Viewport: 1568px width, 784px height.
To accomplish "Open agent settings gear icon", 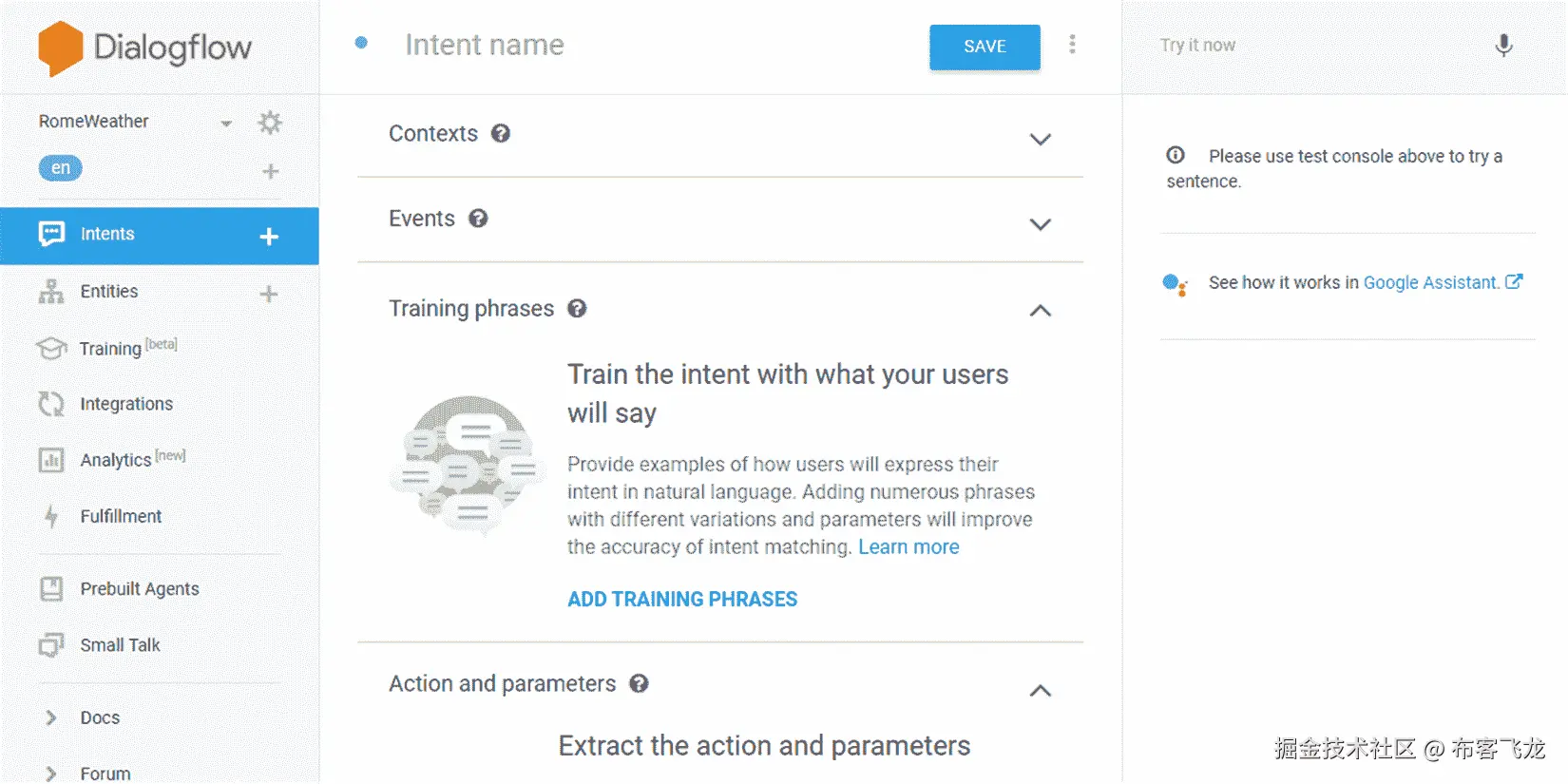I will [x=270, y=123].
